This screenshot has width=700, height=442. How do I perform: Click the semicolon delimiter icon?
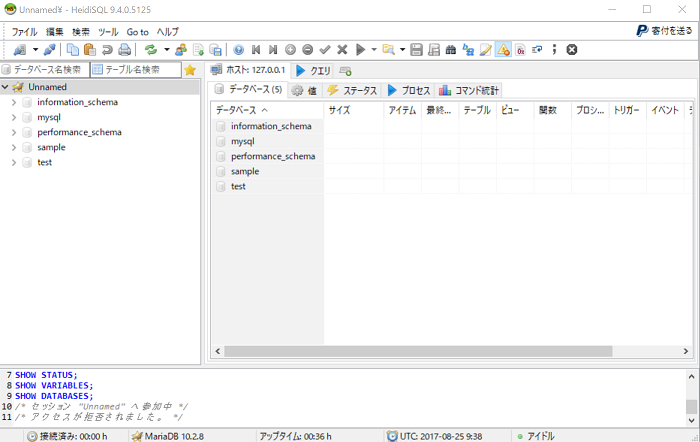(554, 50)
